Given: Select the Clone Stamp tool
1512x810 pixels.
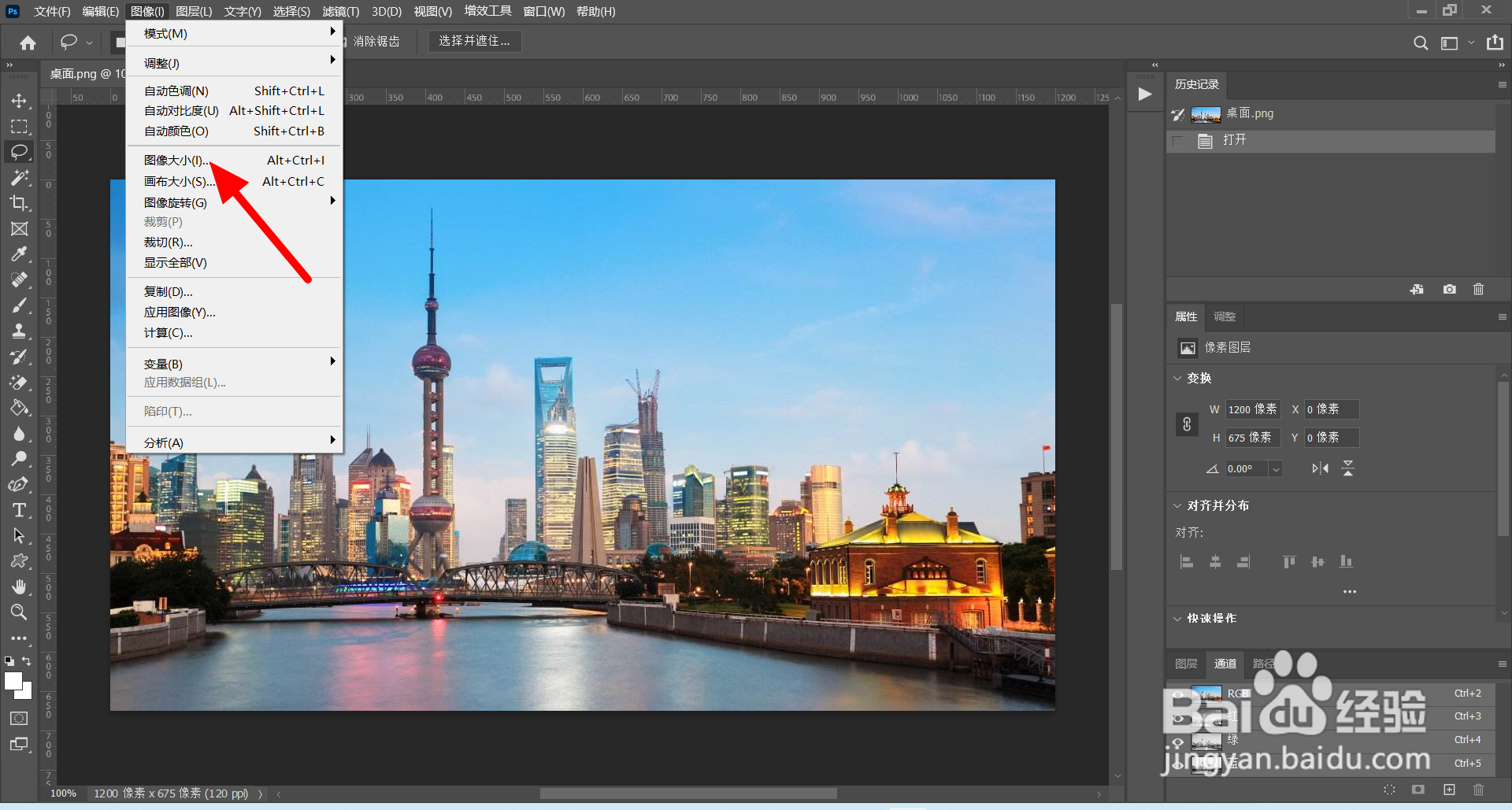Looking at the screenshot, I should pyautogui.click(x=19, y=331).
